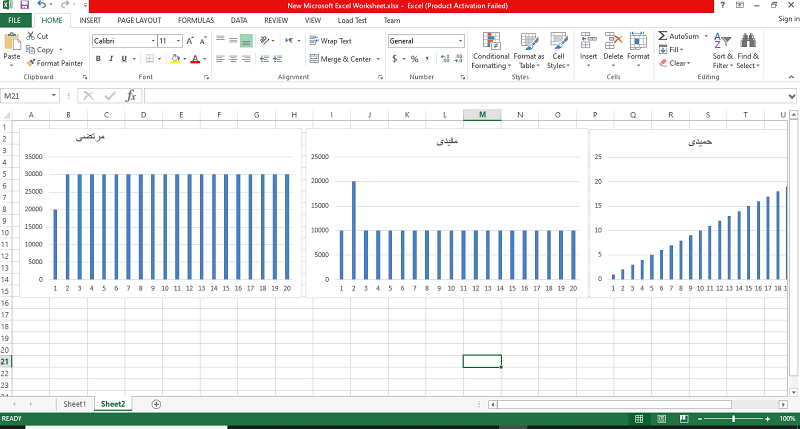Open the General number format dropdown
Screen dimensions: 800x429
tap(460, 41)
